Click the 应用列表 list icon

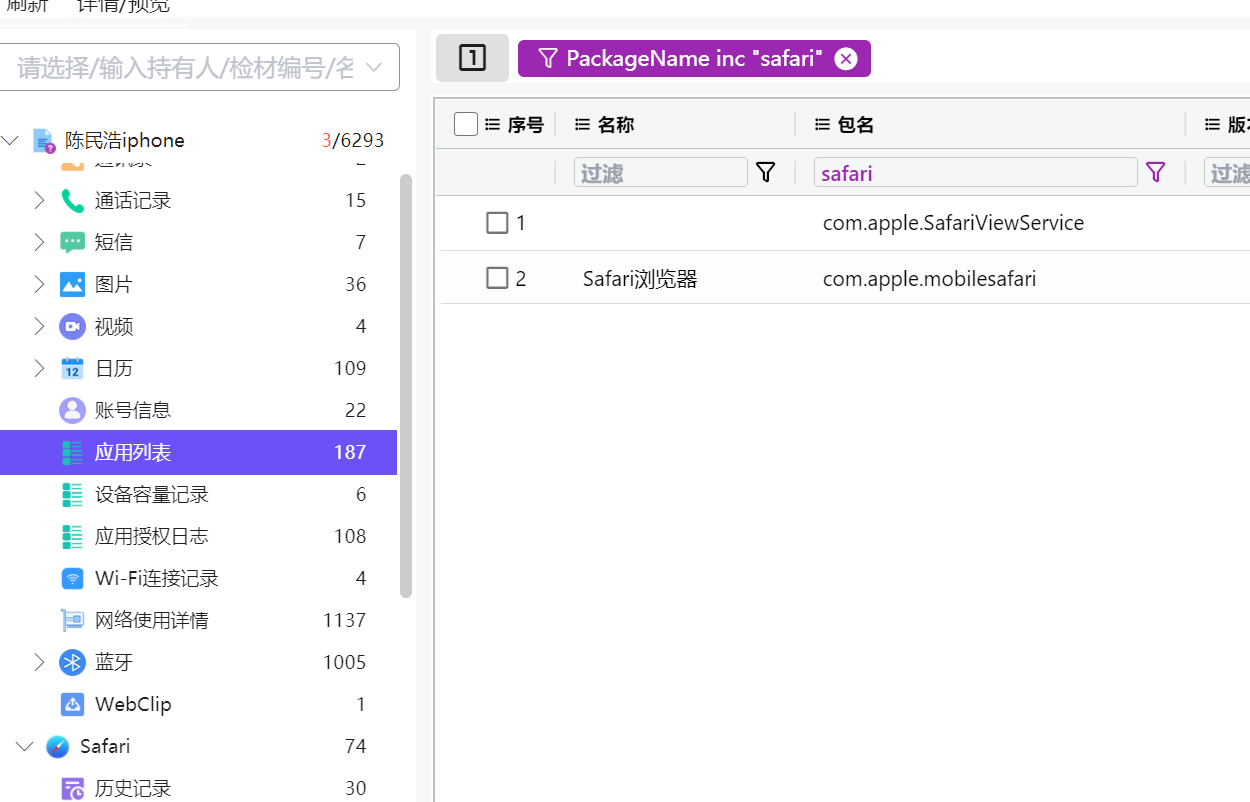pyautogui.click(x=72, y=452)
